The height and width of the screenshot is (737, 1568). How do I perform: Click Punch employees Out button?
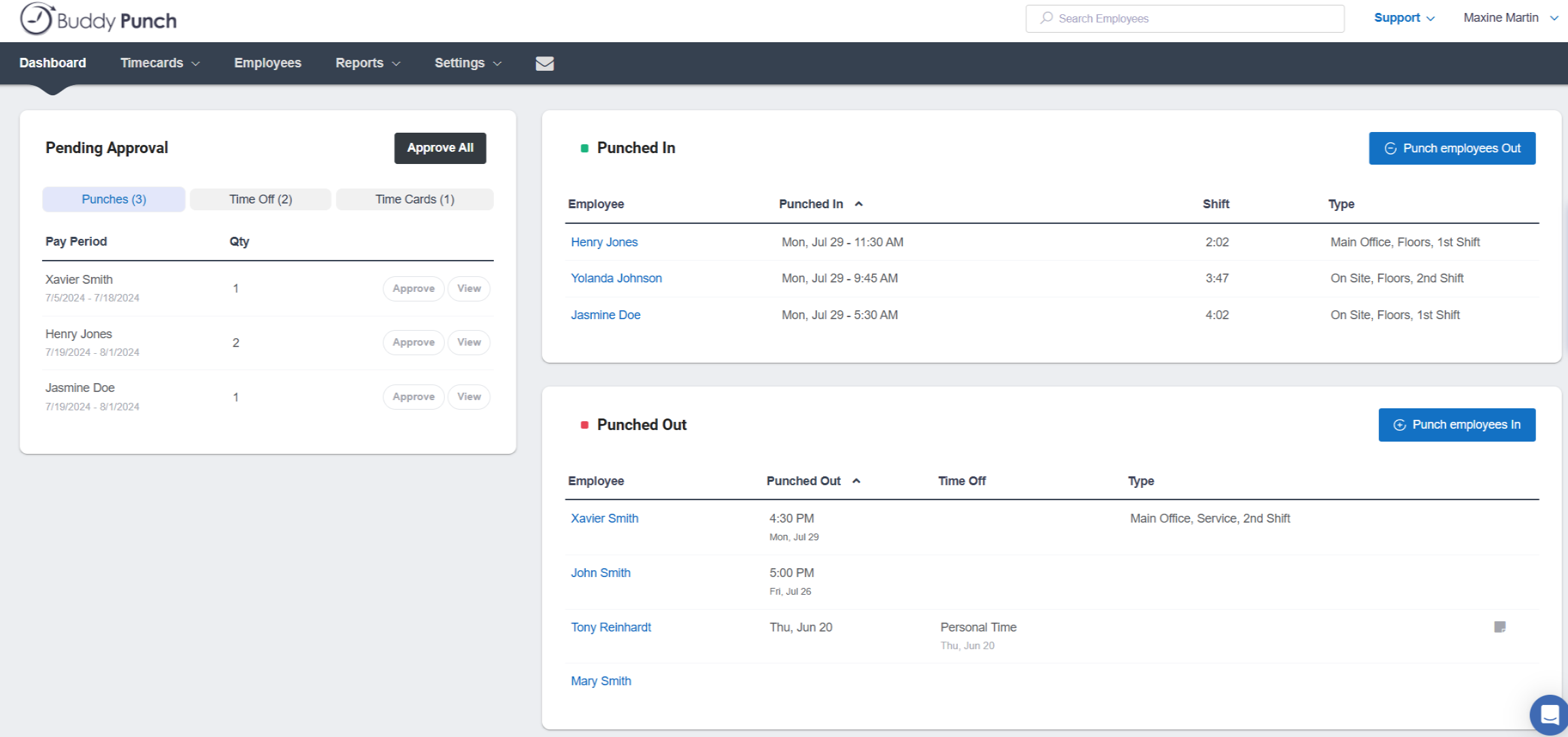(1452, 148)
